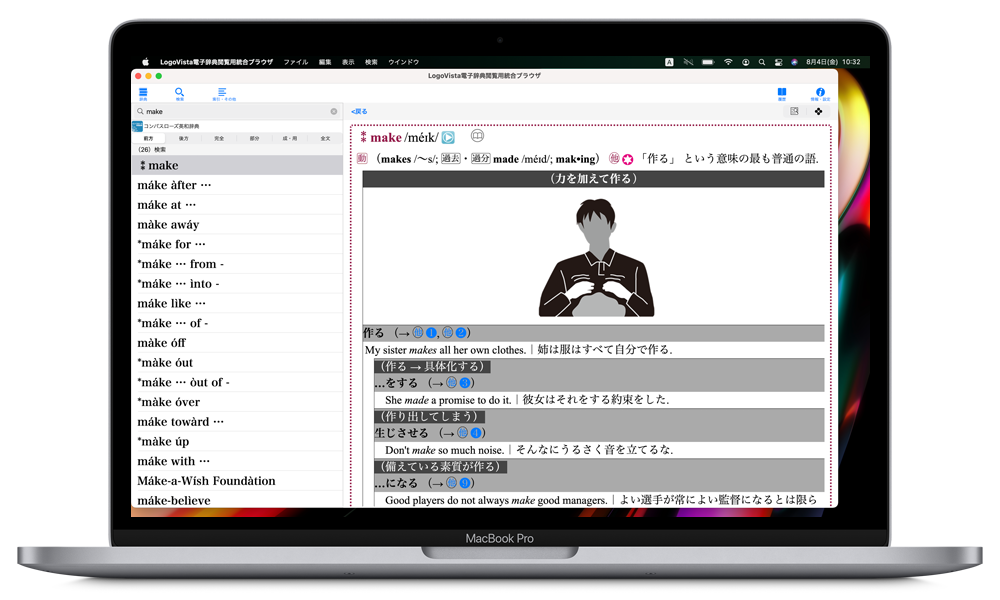Click the four-diamond icon in the content toolbar

[818, 111]
